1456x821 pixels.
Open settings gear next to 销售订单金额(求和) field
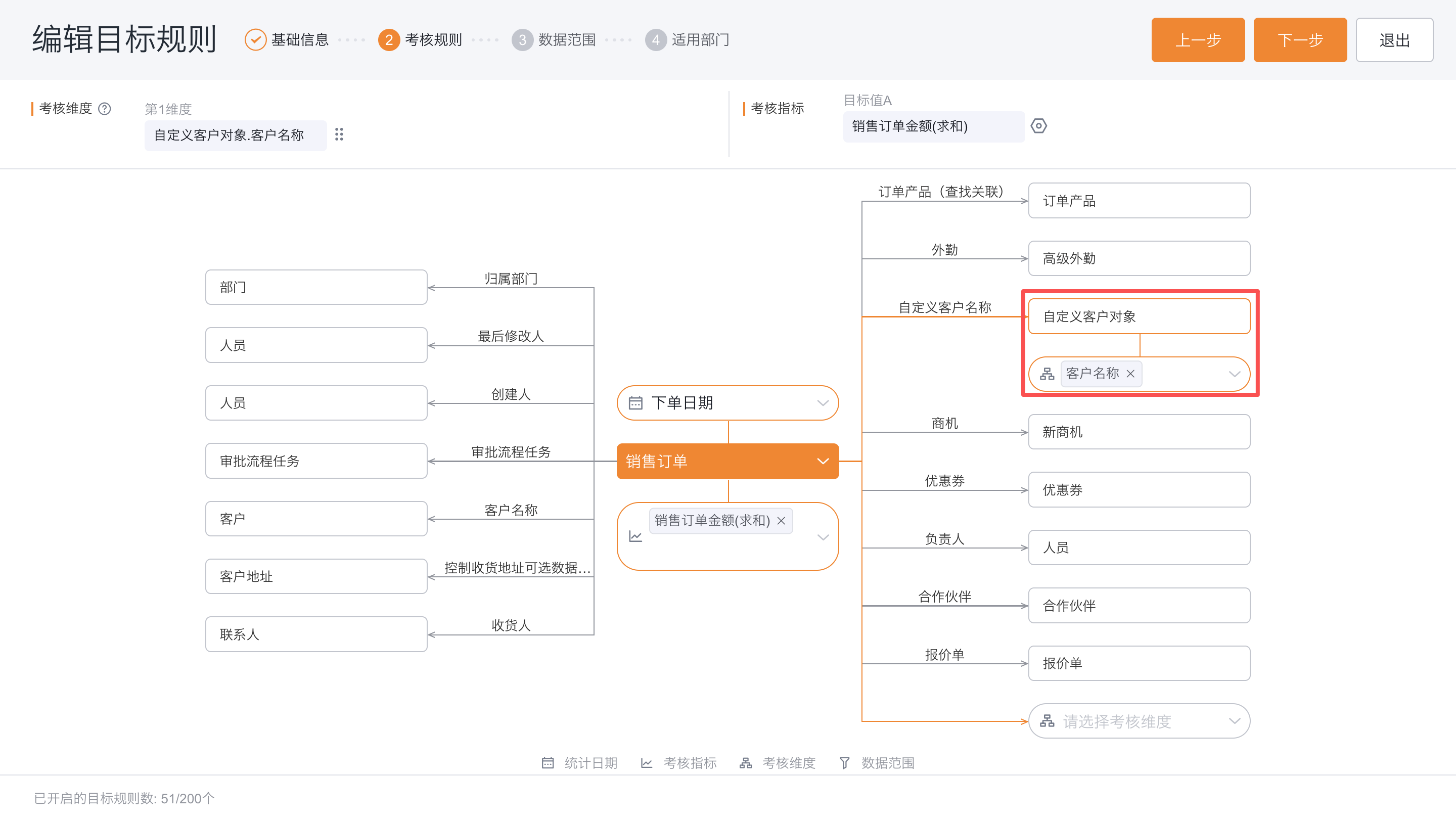(1039, 126)
